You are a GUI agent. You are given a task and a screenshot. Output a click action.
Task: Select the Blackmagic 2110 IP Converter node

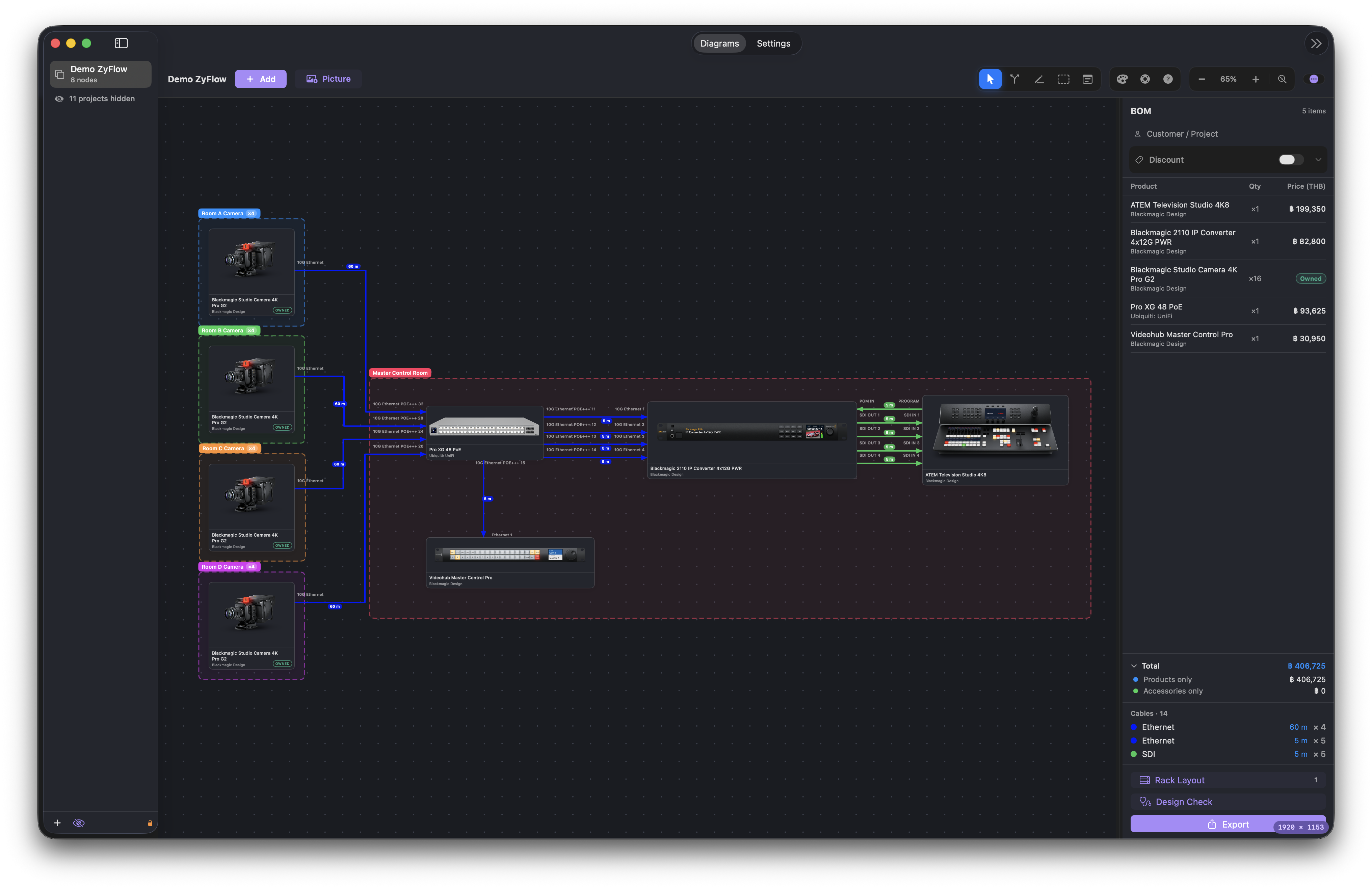[x=752, y=440]
